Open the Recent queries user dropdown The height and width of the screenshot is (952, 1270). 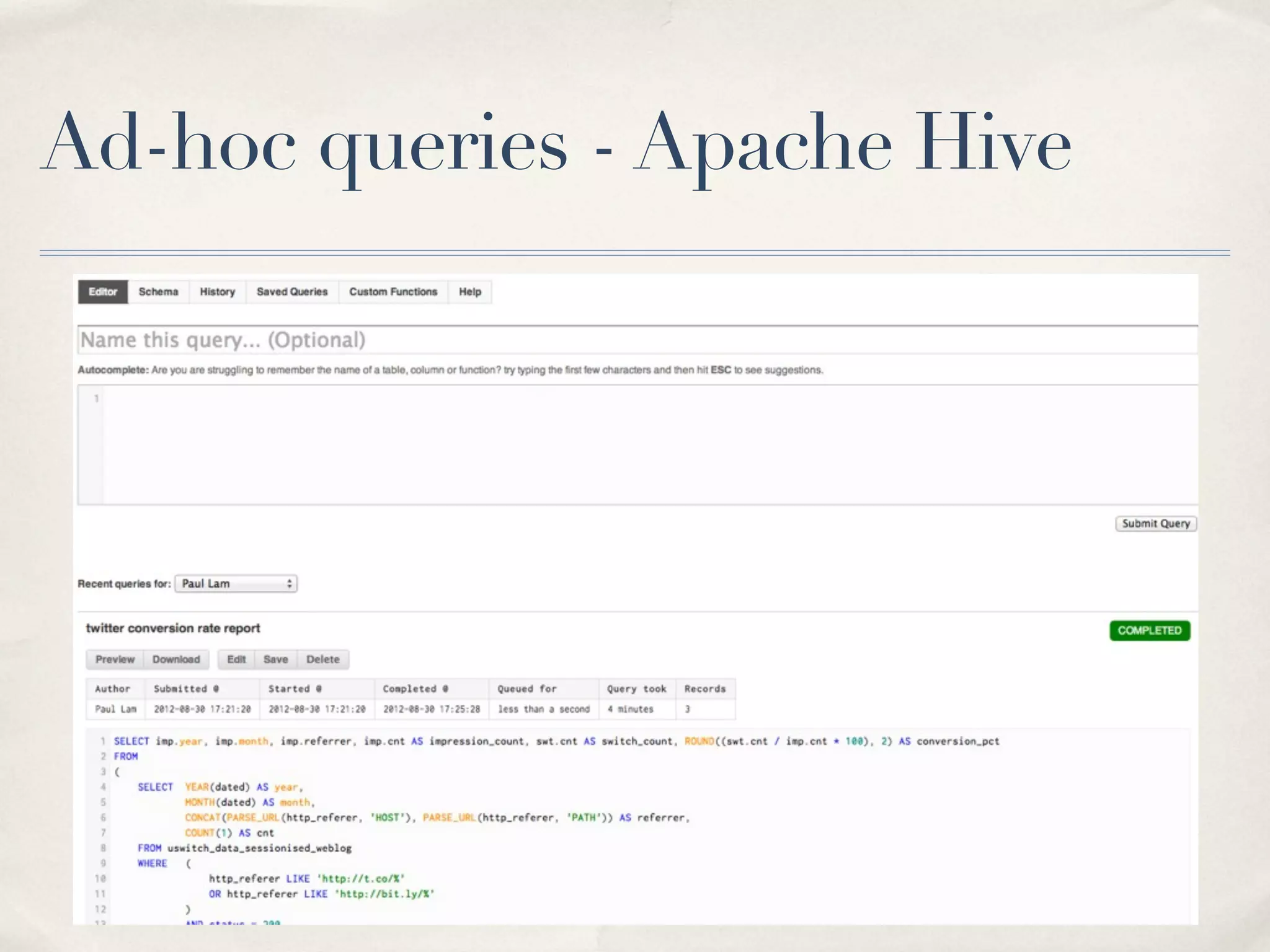[236, 584]
